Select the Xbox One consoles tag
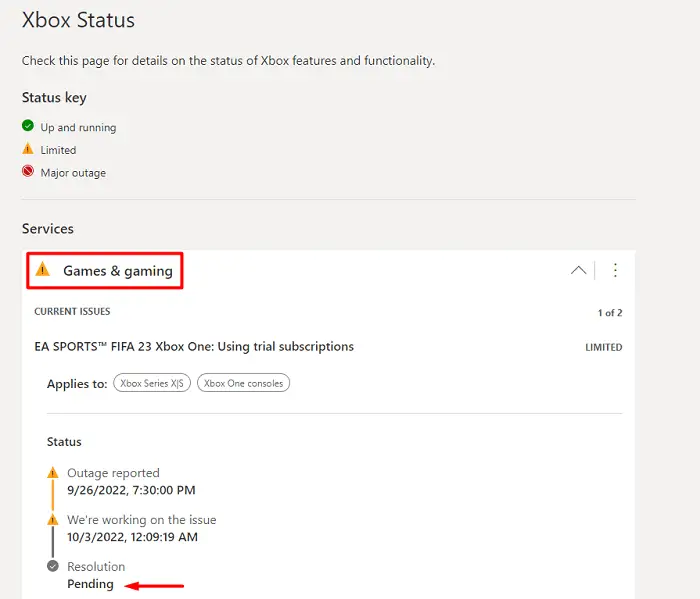Viewport: 700px width, 599px height. [243, 383]
